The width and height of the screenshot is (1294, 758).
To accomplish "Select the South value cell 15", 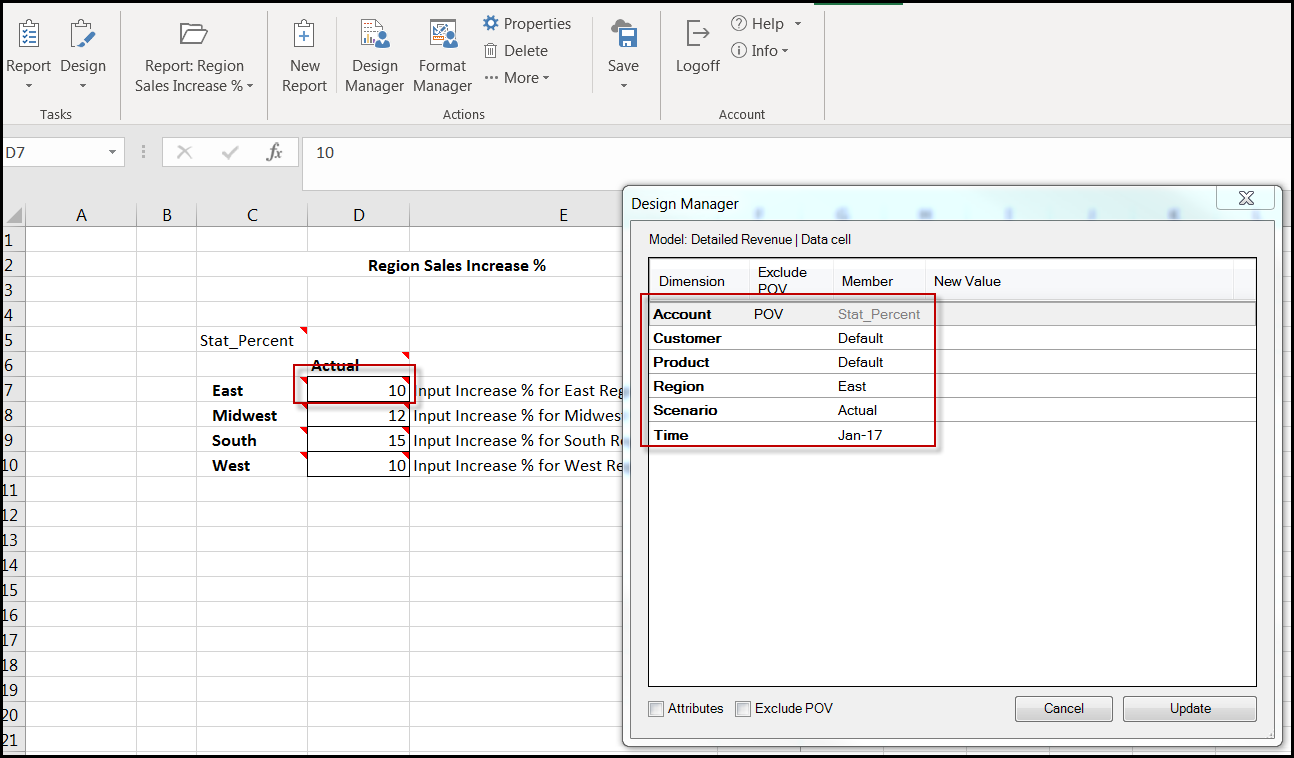I will [x=359, y=440].
